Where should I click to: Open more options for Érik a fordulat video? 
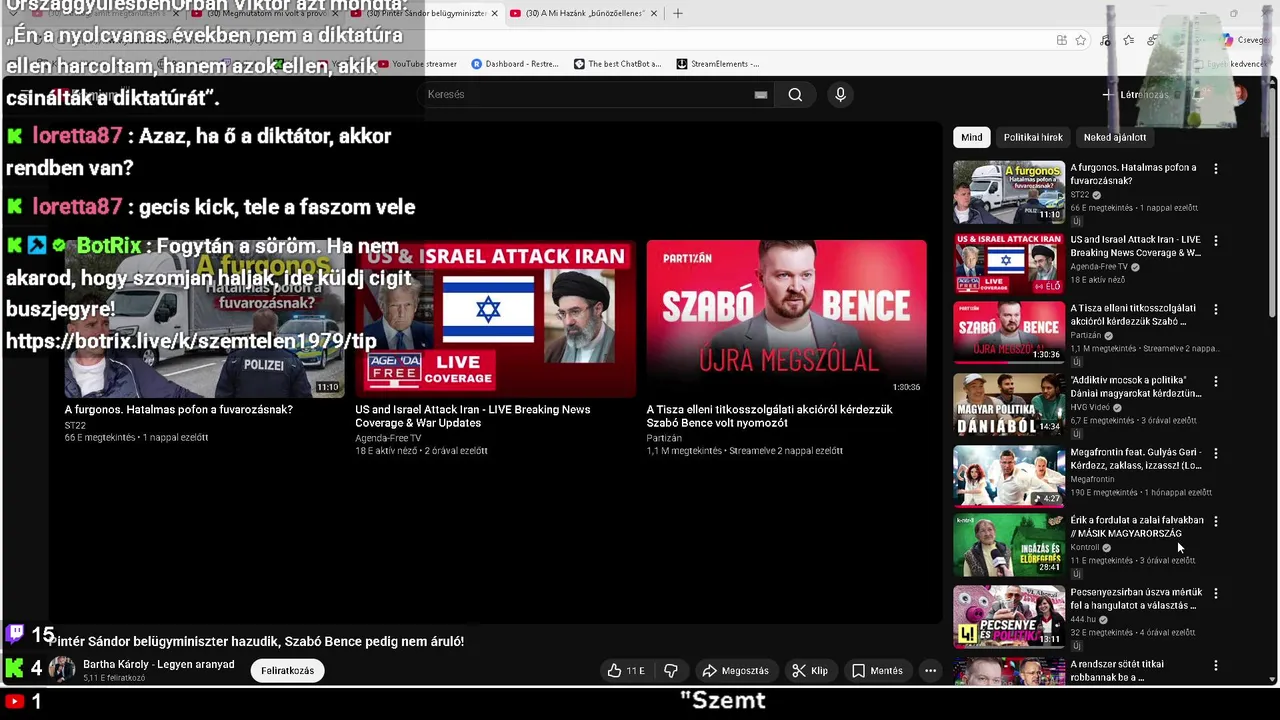pyautogui.click(x=1216, y=521)
